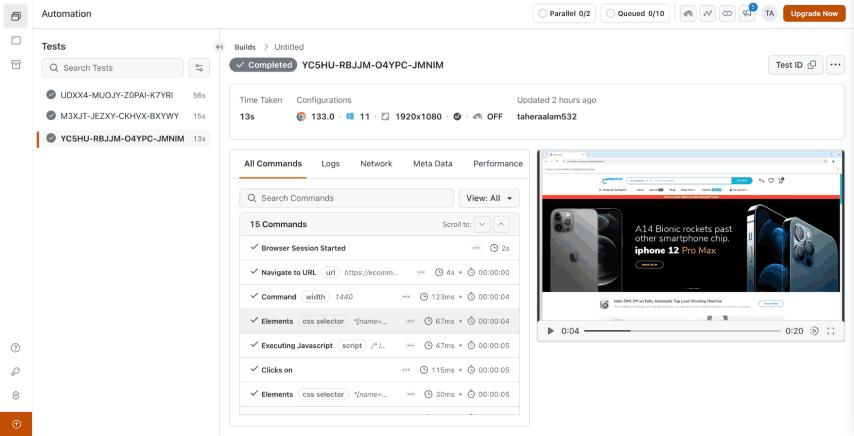Open the three-dot menu beside Test ID
The height and width of the screenshot is (436, 854).
coord(835,65)
